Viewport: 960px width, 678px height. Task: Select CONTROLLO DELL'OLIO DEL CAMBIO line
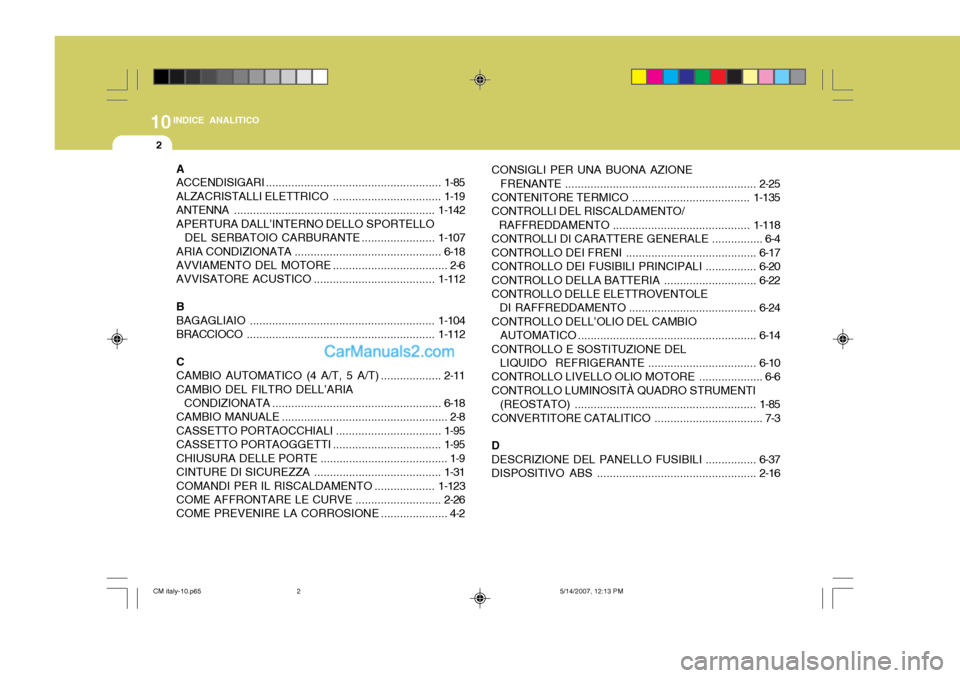pos(594,322)
